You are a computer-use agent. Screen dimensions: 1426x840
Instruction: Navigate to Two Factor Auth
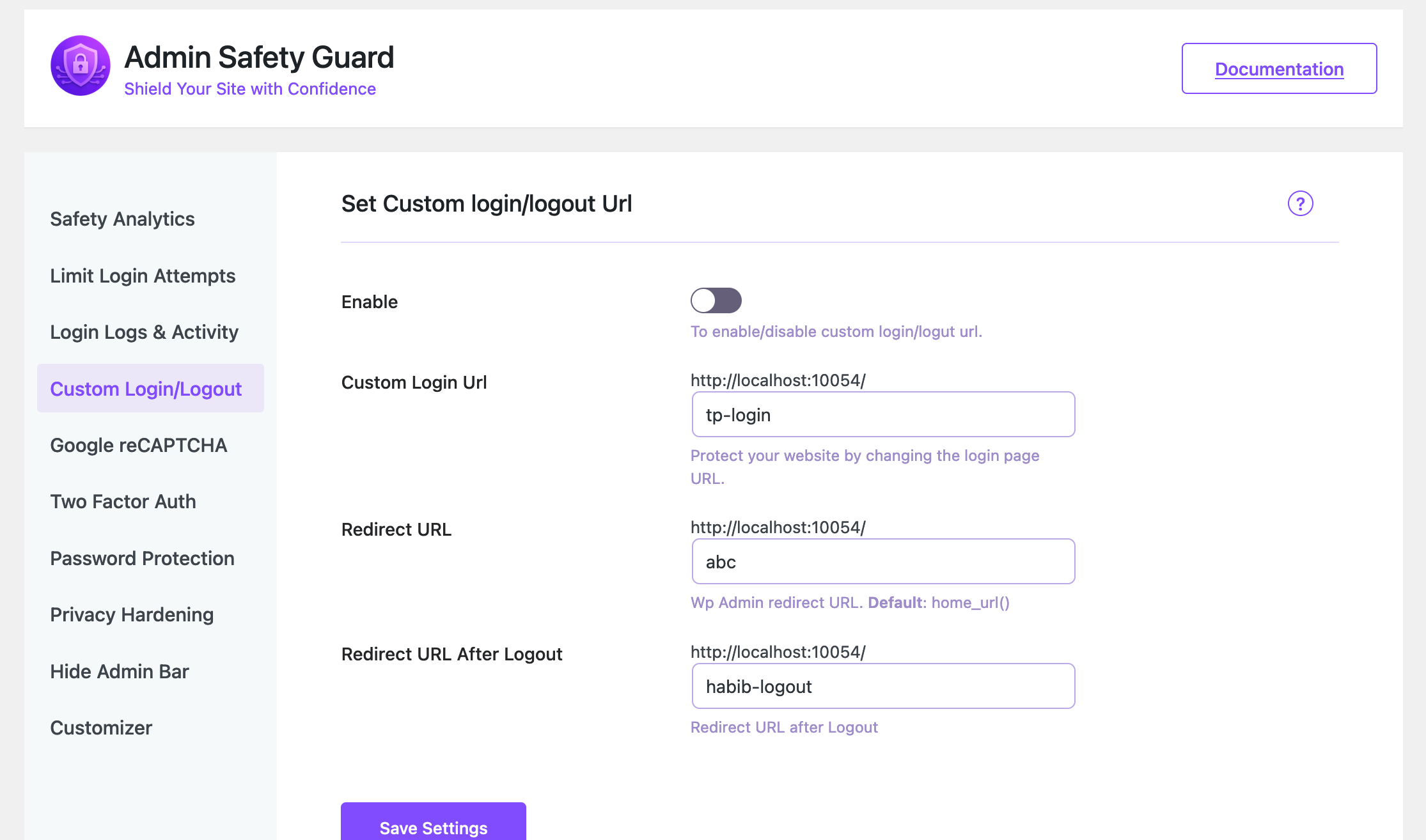(123, 502)
